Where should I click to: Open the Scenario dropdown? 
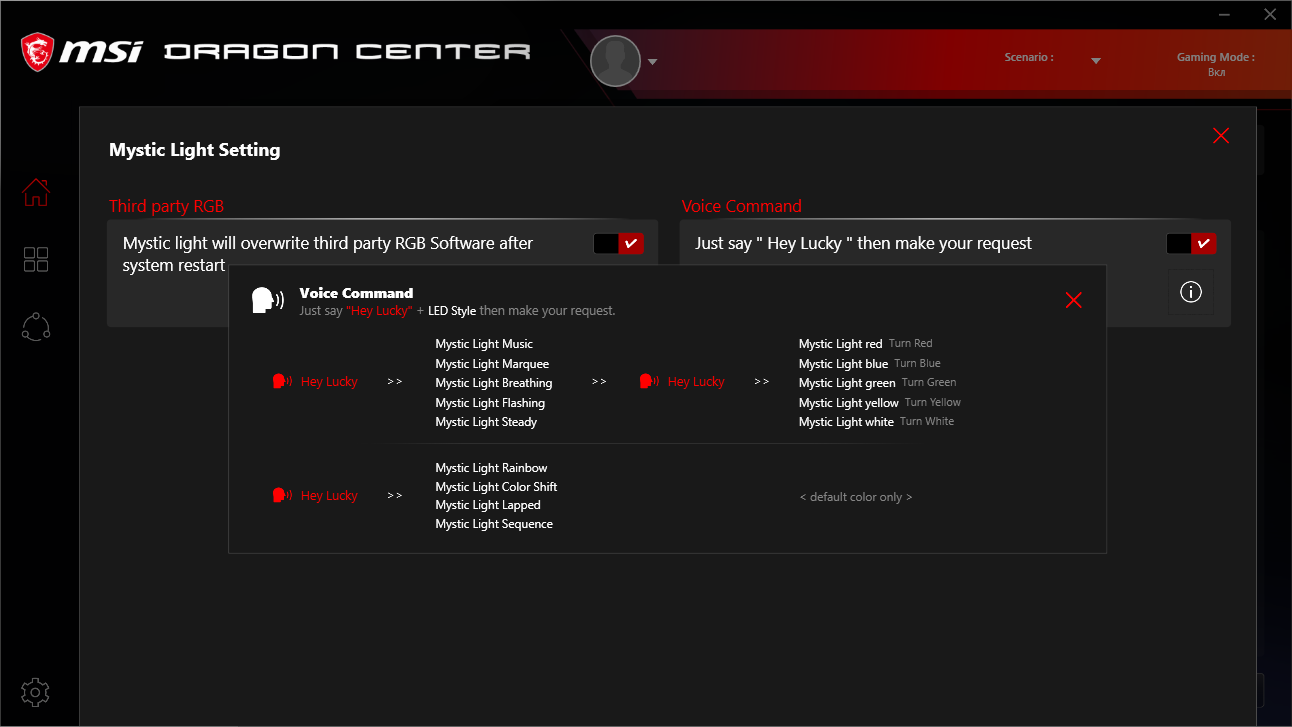1096,61
